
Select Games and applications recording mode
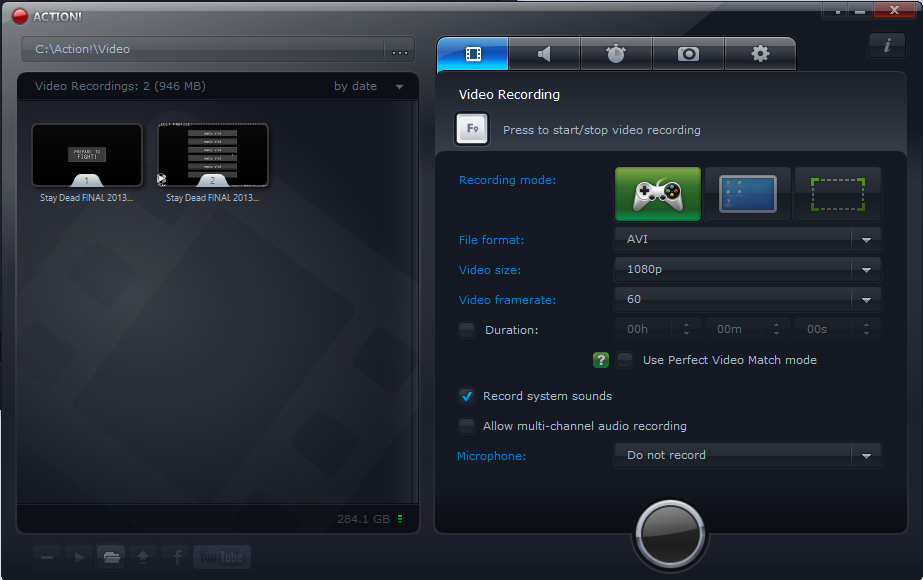[658, 194]
